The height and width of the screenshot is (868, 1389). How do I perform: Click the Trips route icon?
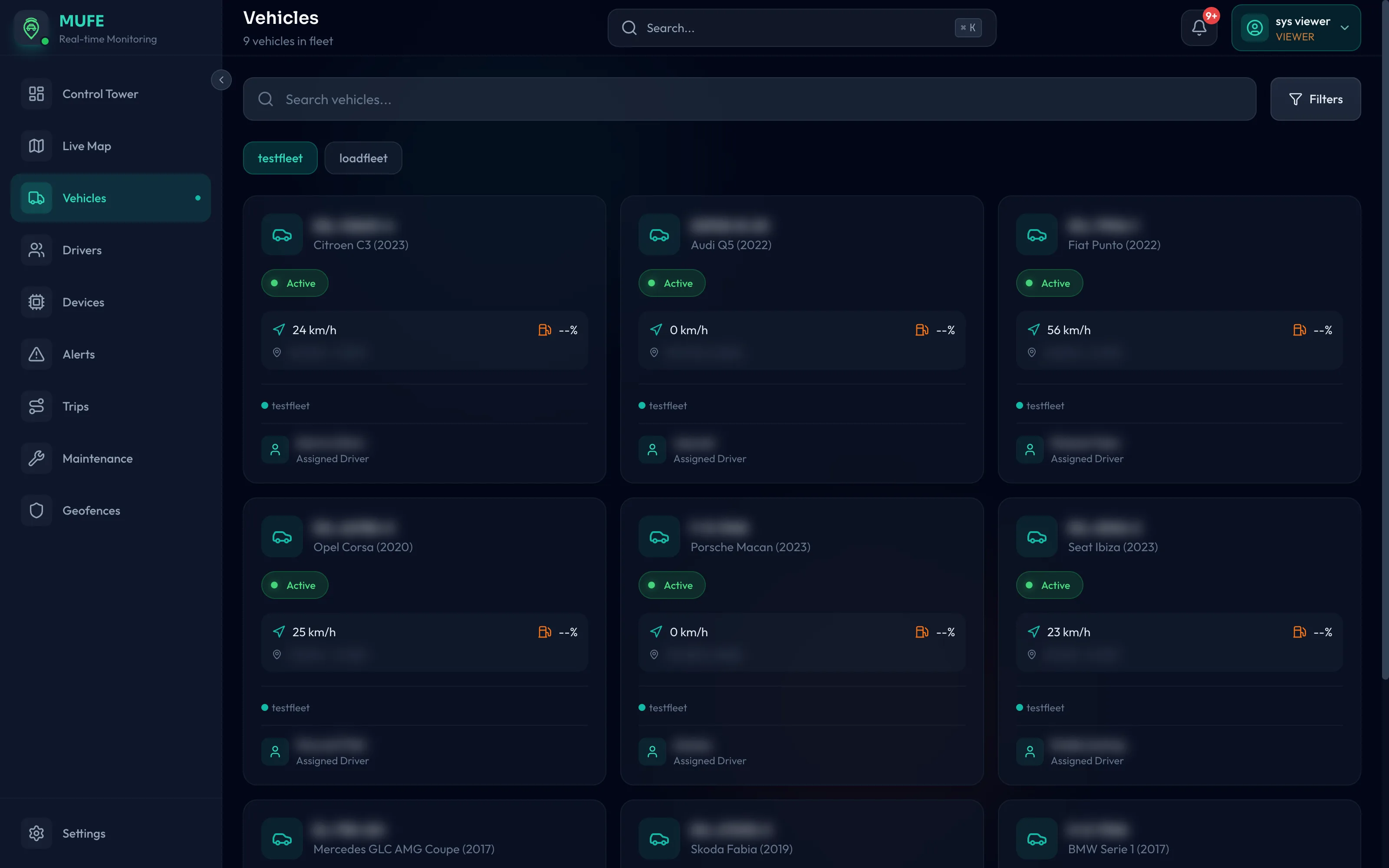point(37,407)
